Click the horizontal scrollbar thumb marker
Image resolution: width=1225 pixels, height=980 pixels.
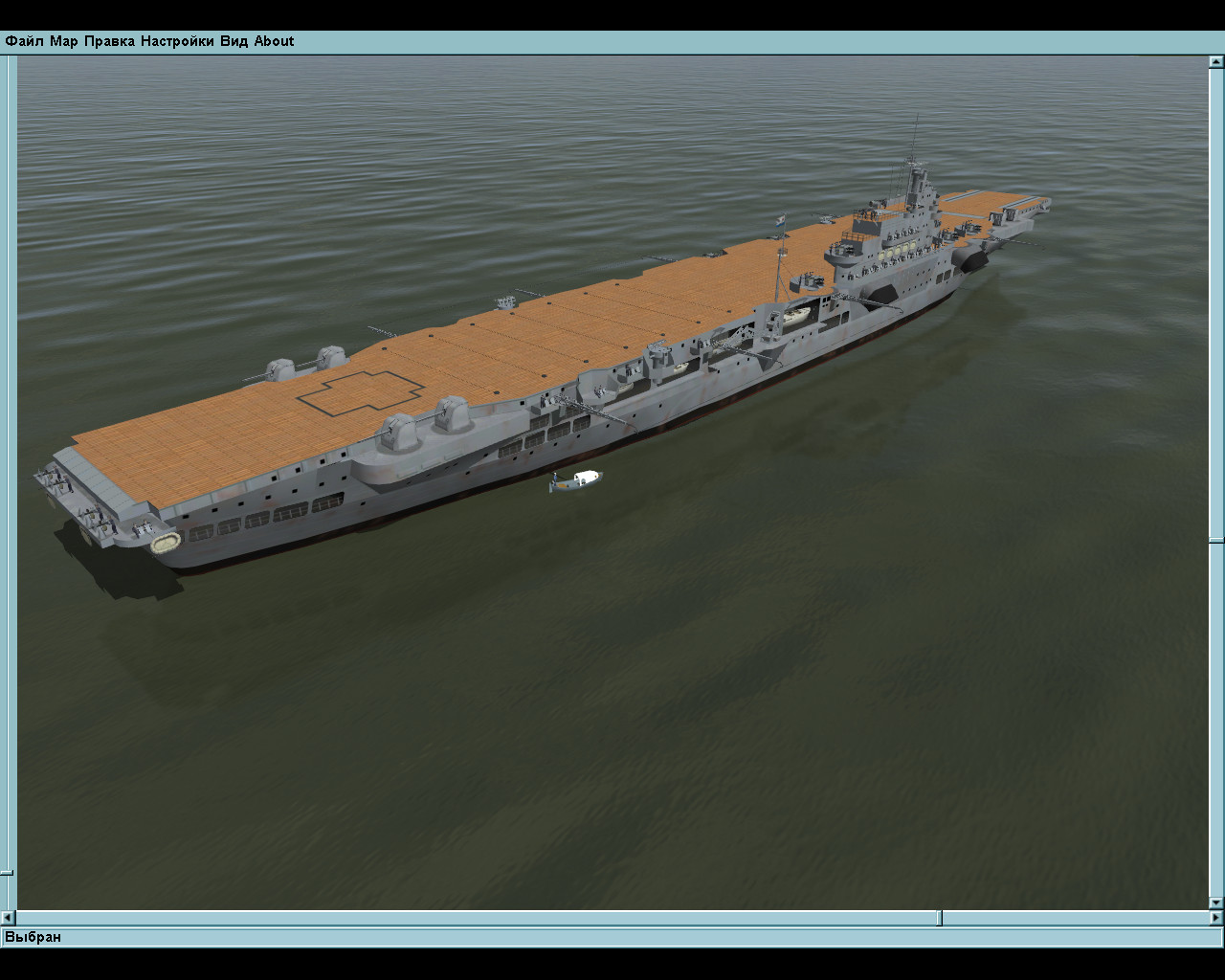coord(939,918)
